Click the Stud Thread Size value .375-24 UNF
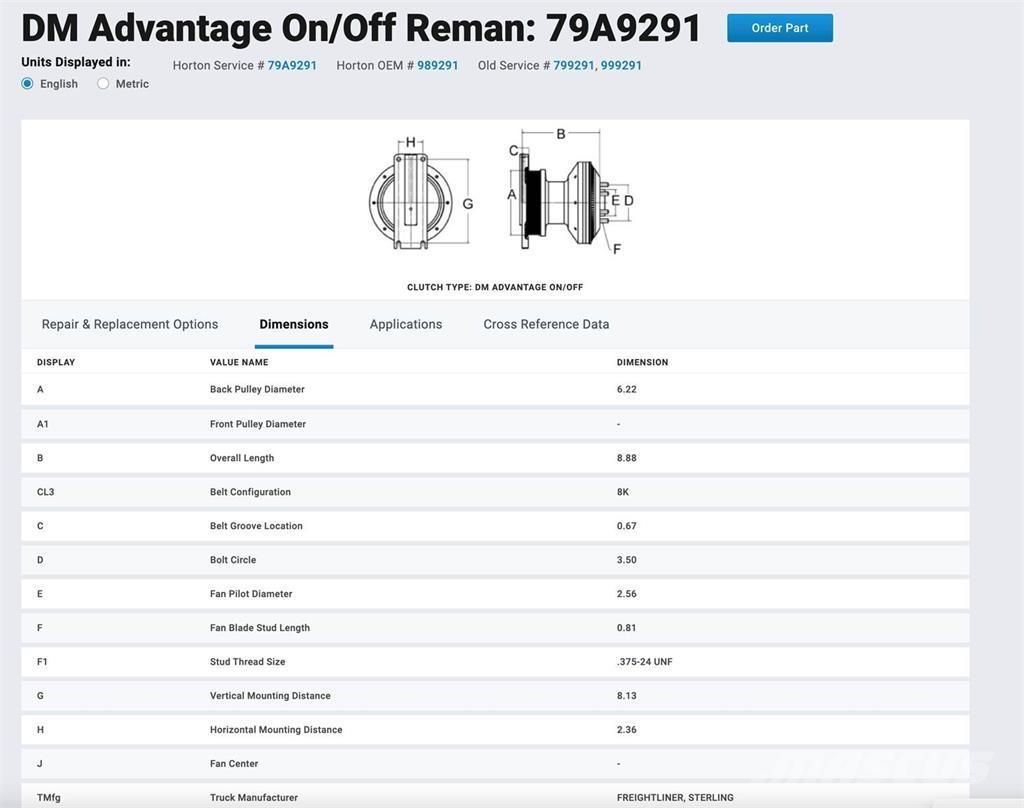This screenshot has width=1024, height=808. point(644,662)
